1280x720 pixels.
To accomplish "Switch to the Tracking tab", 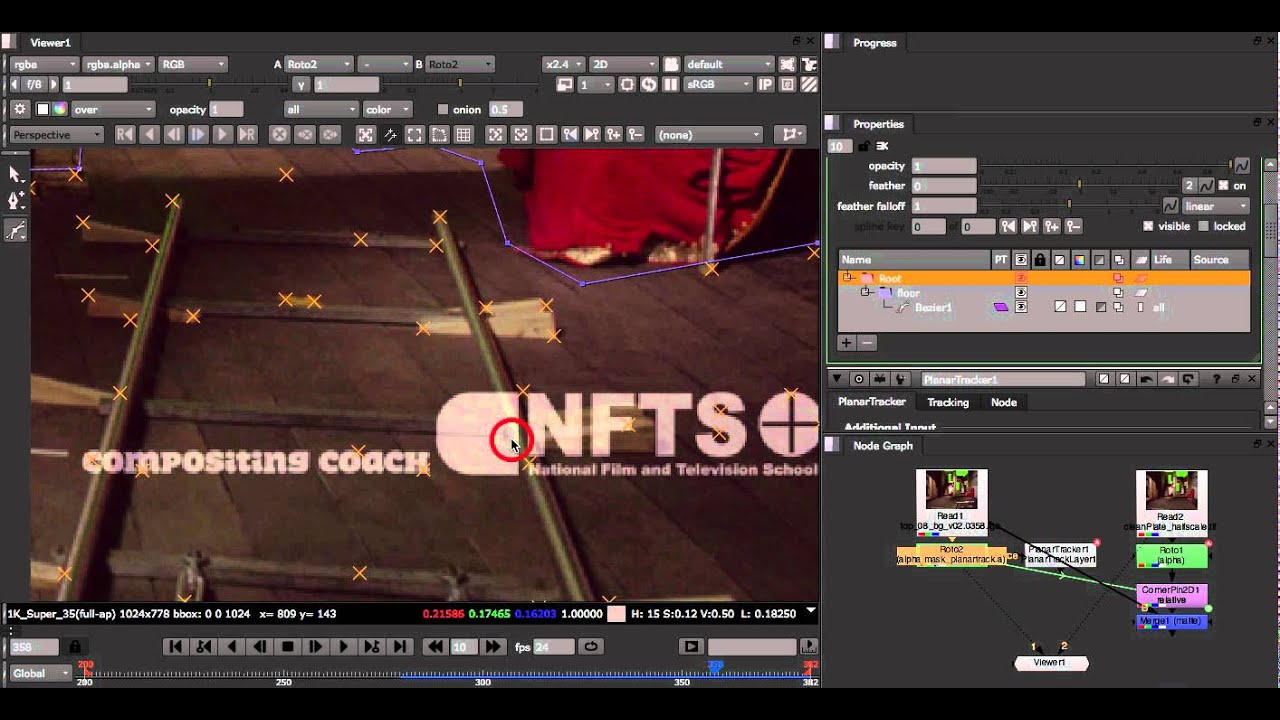I will (948, 402).
